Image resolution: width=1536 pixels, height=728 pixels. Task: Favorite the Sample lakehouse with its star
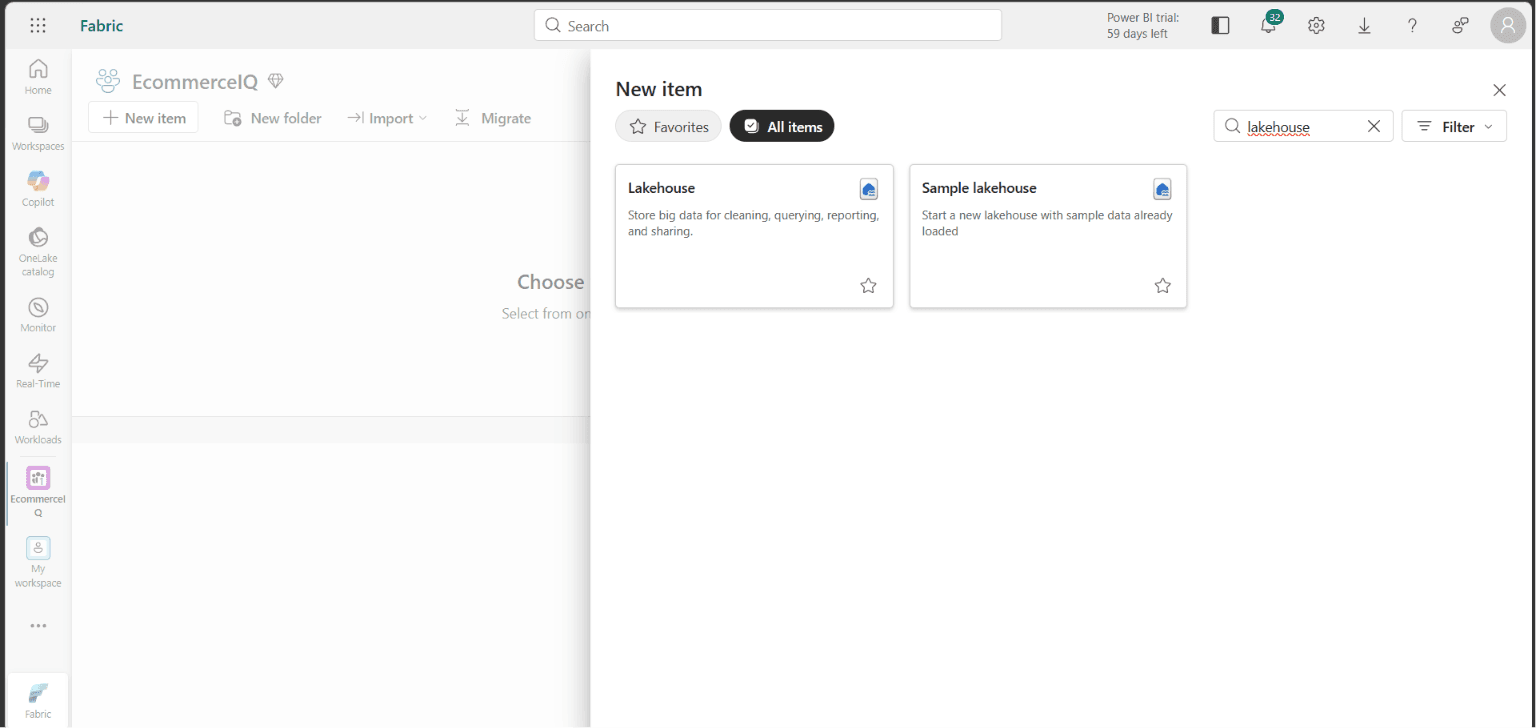point(1162,286)
